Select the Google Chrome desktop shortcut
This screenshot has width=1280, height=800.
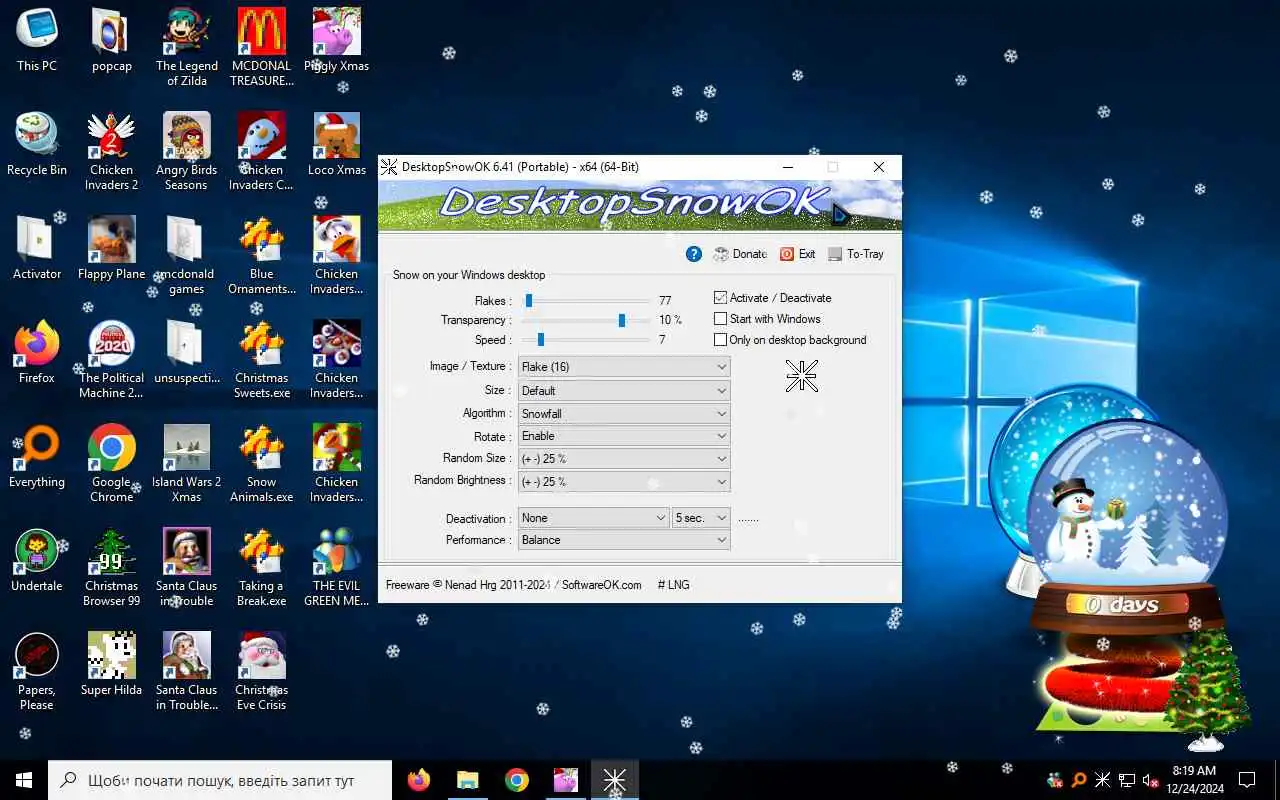[x=112, y=463]
